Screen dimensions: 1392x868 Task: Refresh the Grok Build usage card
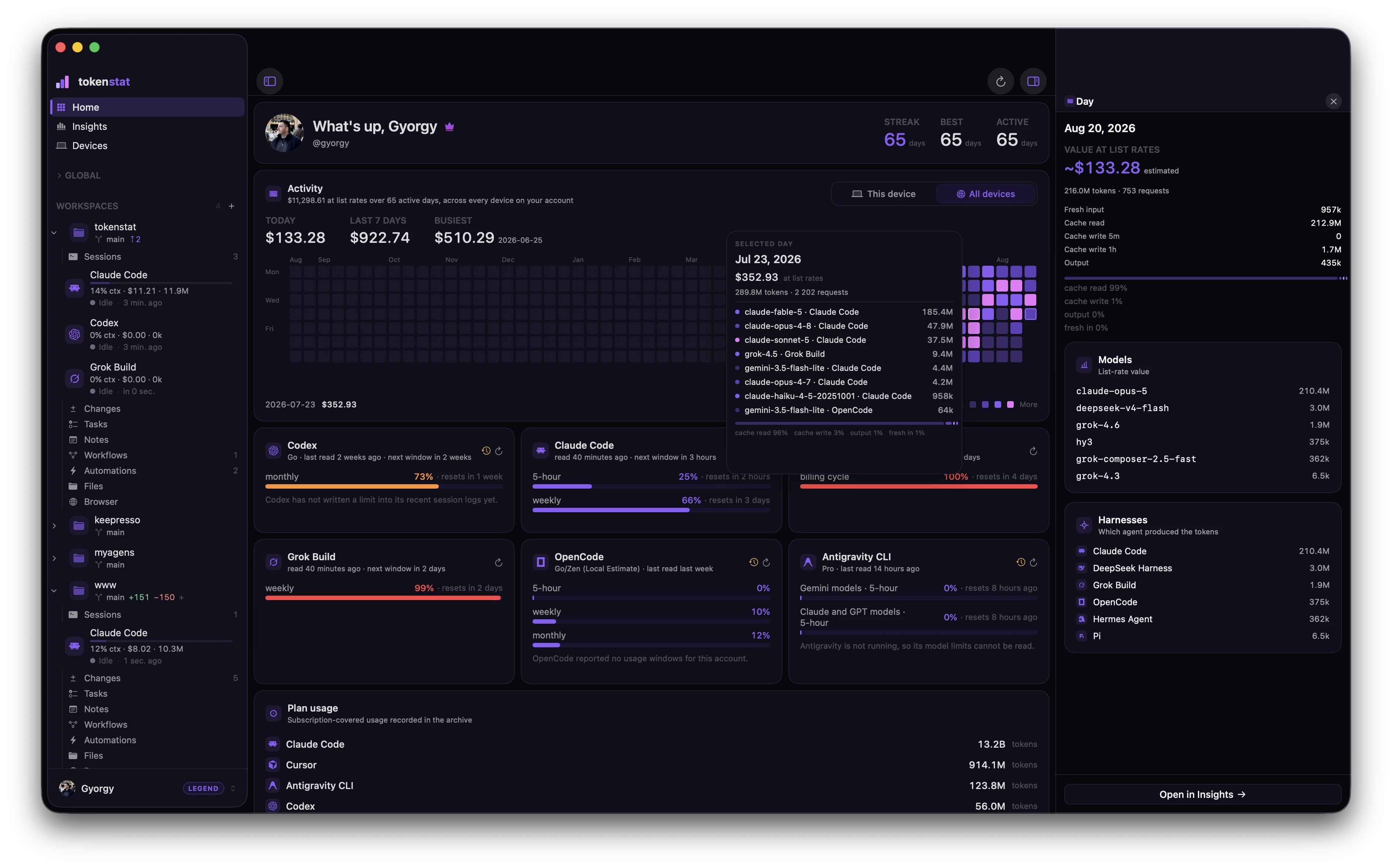point(499,562)
